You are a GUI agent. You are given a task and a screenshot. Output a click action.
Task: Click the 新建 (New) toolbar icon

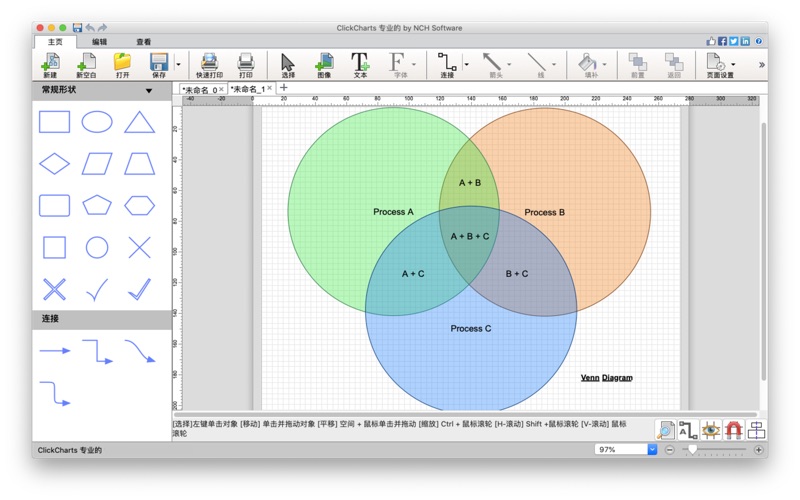pos(49,63)
